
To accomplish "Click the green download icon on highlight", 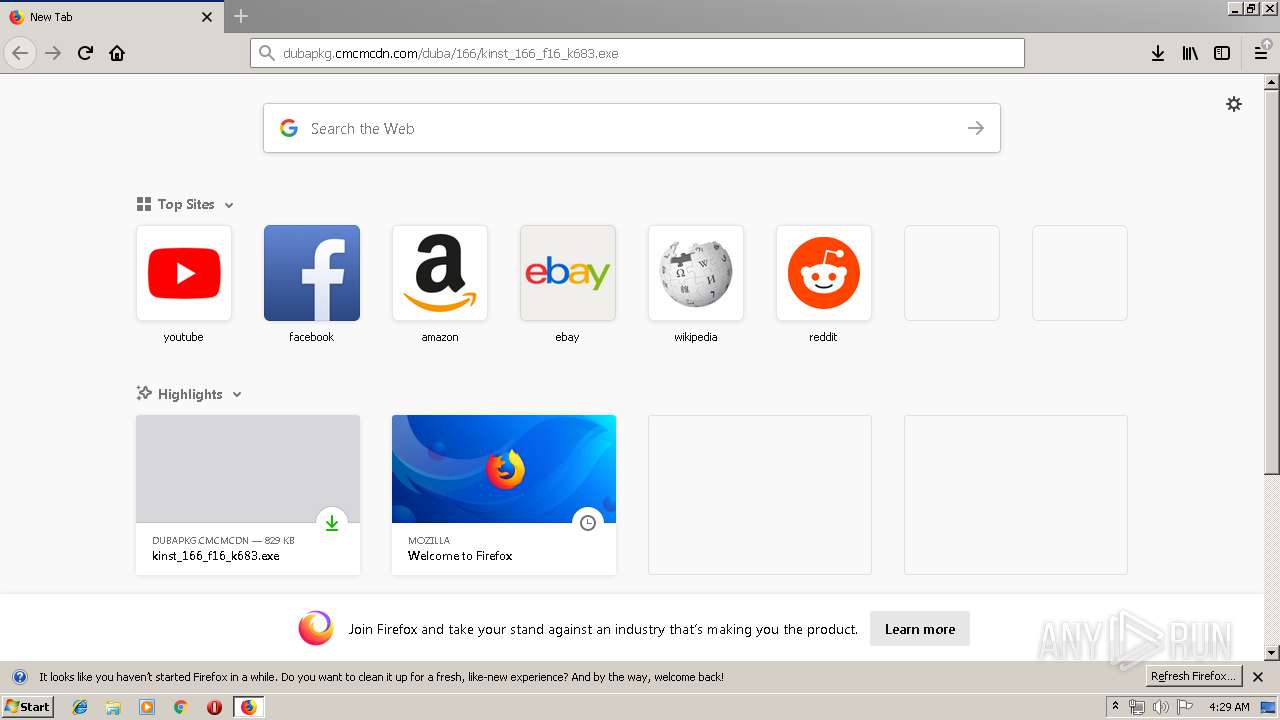I will [332, 523].
